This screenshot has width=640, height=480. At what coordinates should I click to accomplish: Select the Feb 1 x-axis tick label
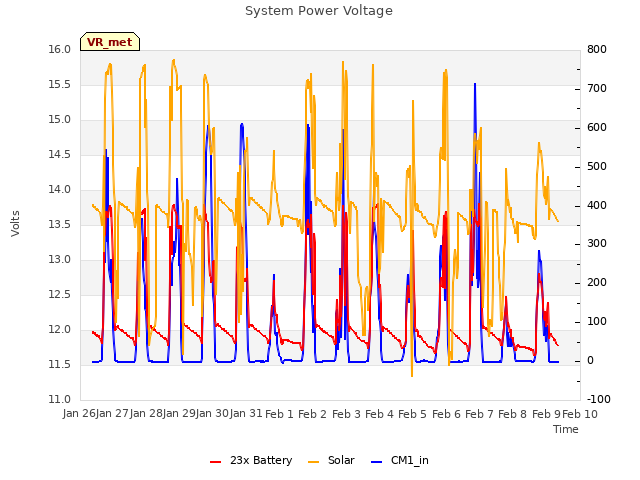point(279,414)
